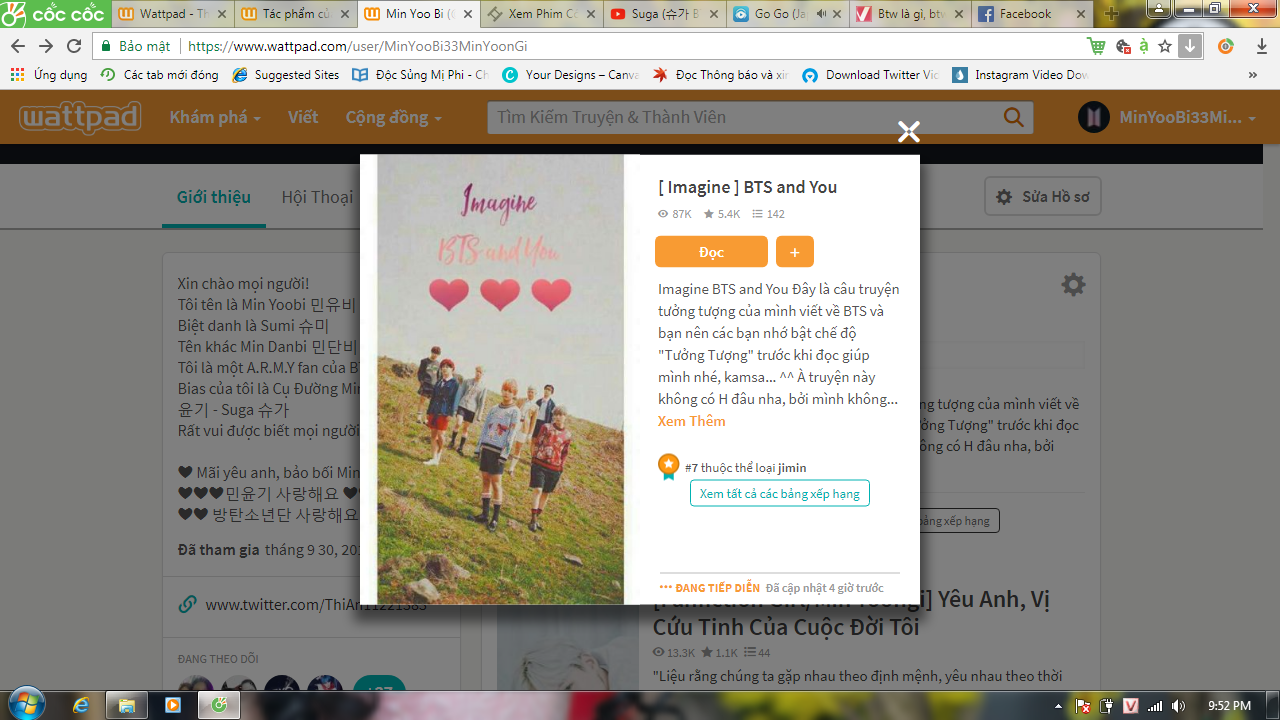The image size is (1280, 720).
Task: Click the profile avatar in header
Action: click(1094, 117)
